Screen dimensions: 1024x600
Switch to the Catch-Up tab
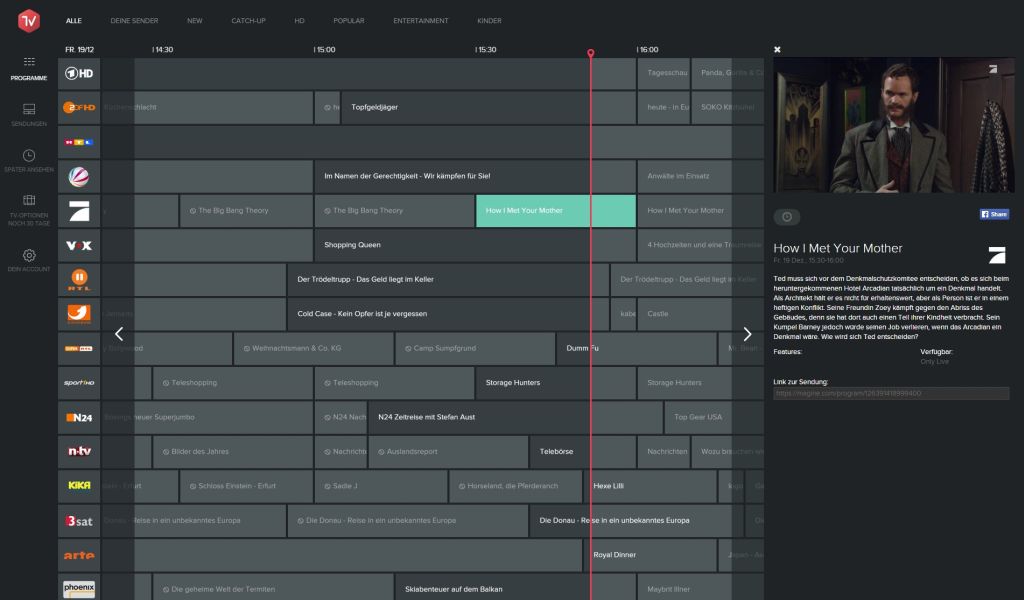pos(248,21)
